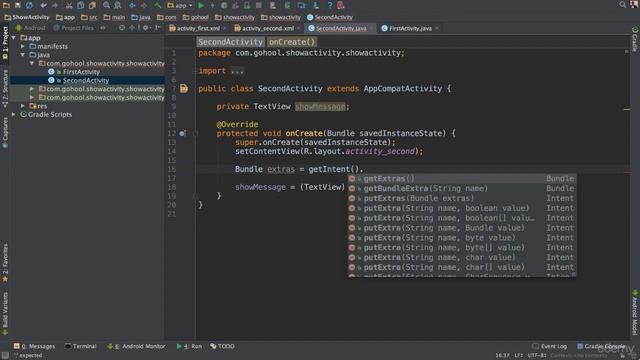Collapse the first com.gohool.showactivity package
Screen dimensions: 640x360
tap(32, 63)
